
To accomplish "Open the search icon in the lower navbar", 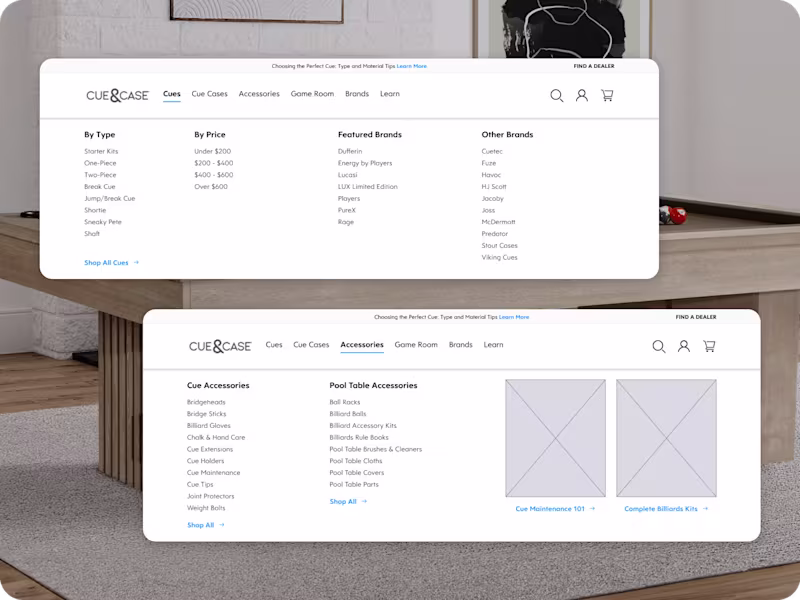I will click(x=659, y=346).
